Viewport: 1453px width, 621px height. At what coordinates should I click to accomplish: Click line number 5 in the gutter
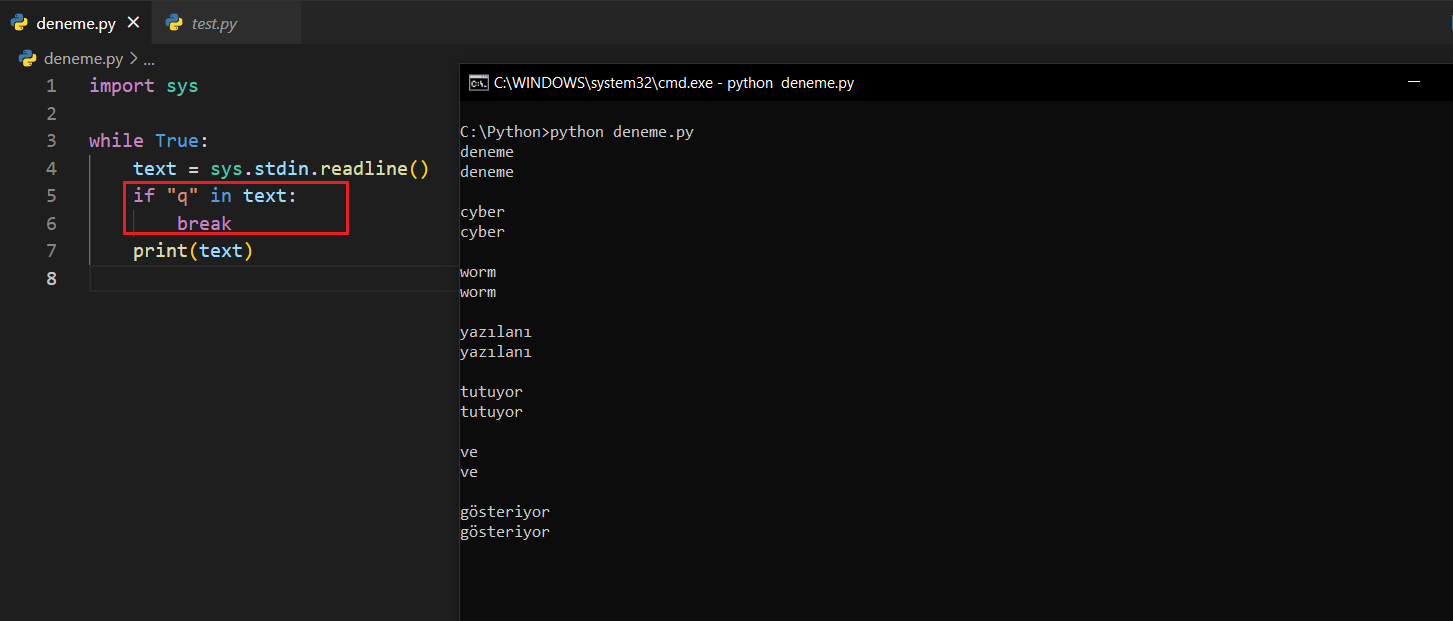coord(51,196)
